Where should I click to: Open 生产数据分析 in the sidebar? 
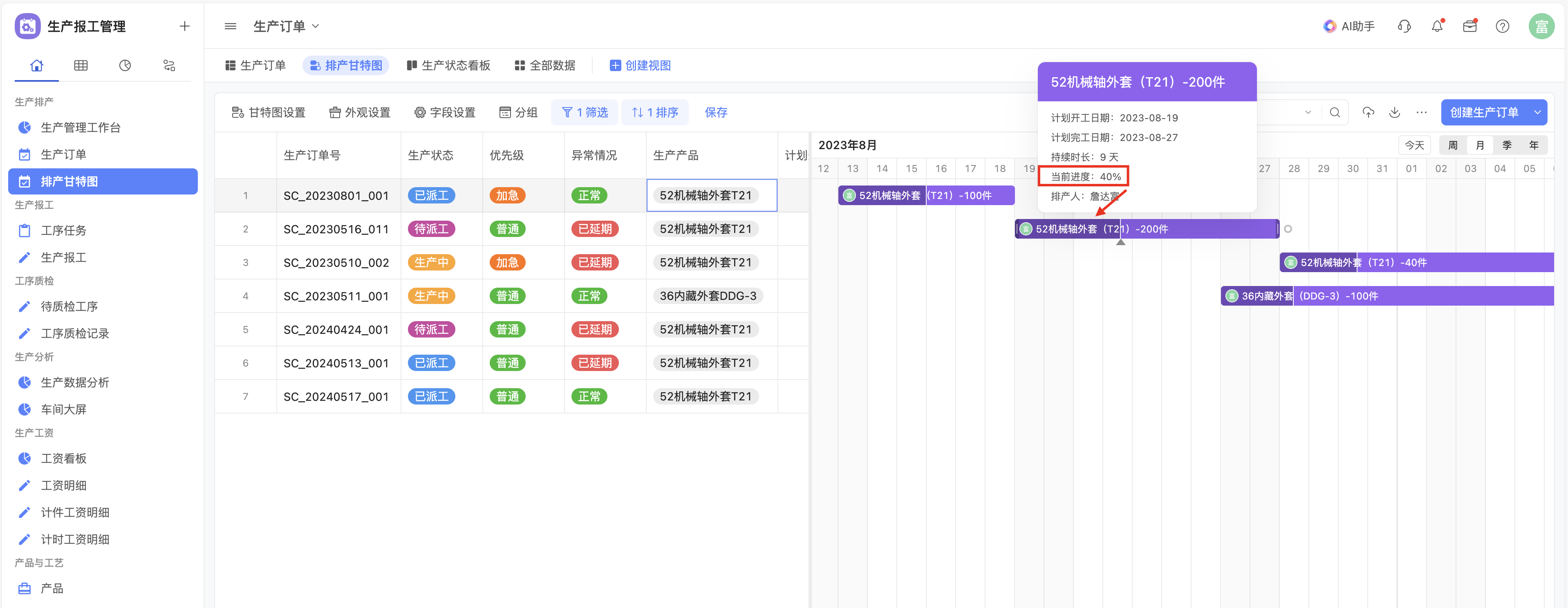[103, 382]
